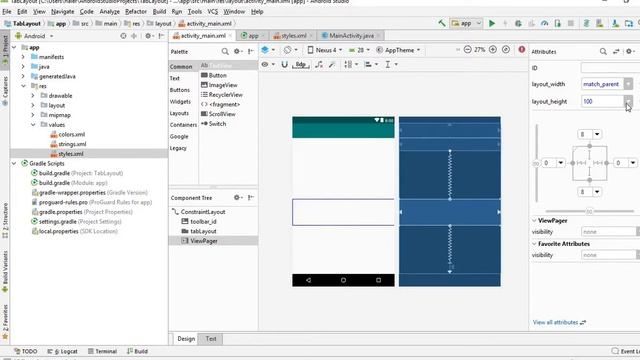Open the Logcat tool window
The image size is (640, 360).
[62, 351]
